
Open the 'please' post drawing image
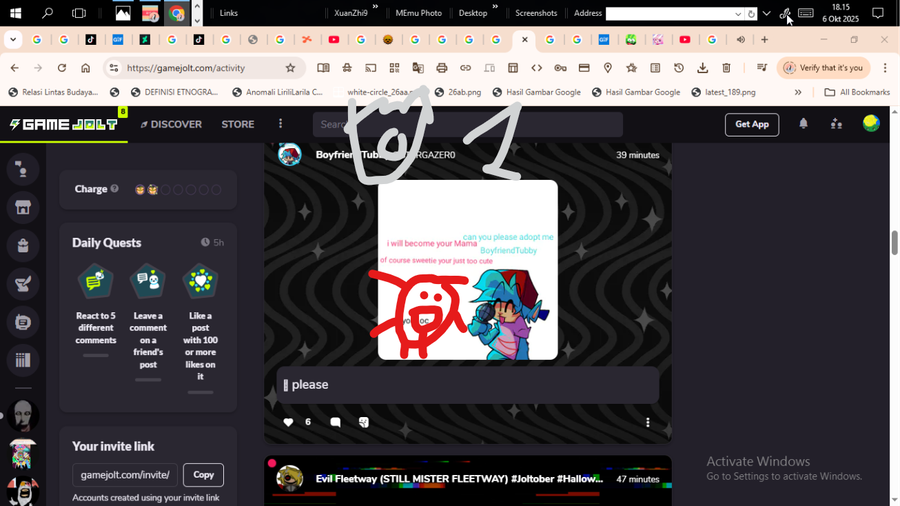(467, 270)
